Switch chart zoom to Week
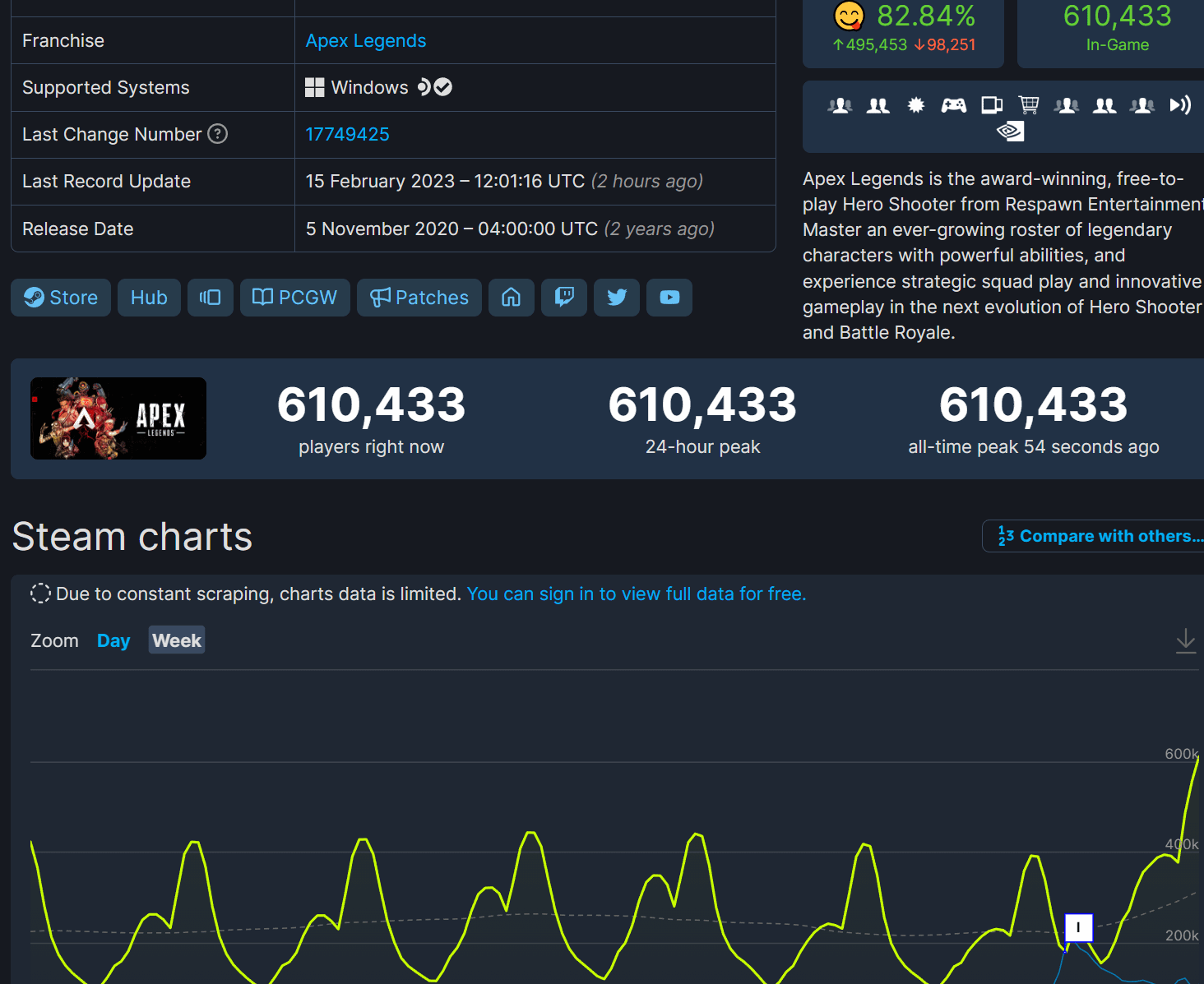Viewport: 1204px width, 984px height. [177, 640]
